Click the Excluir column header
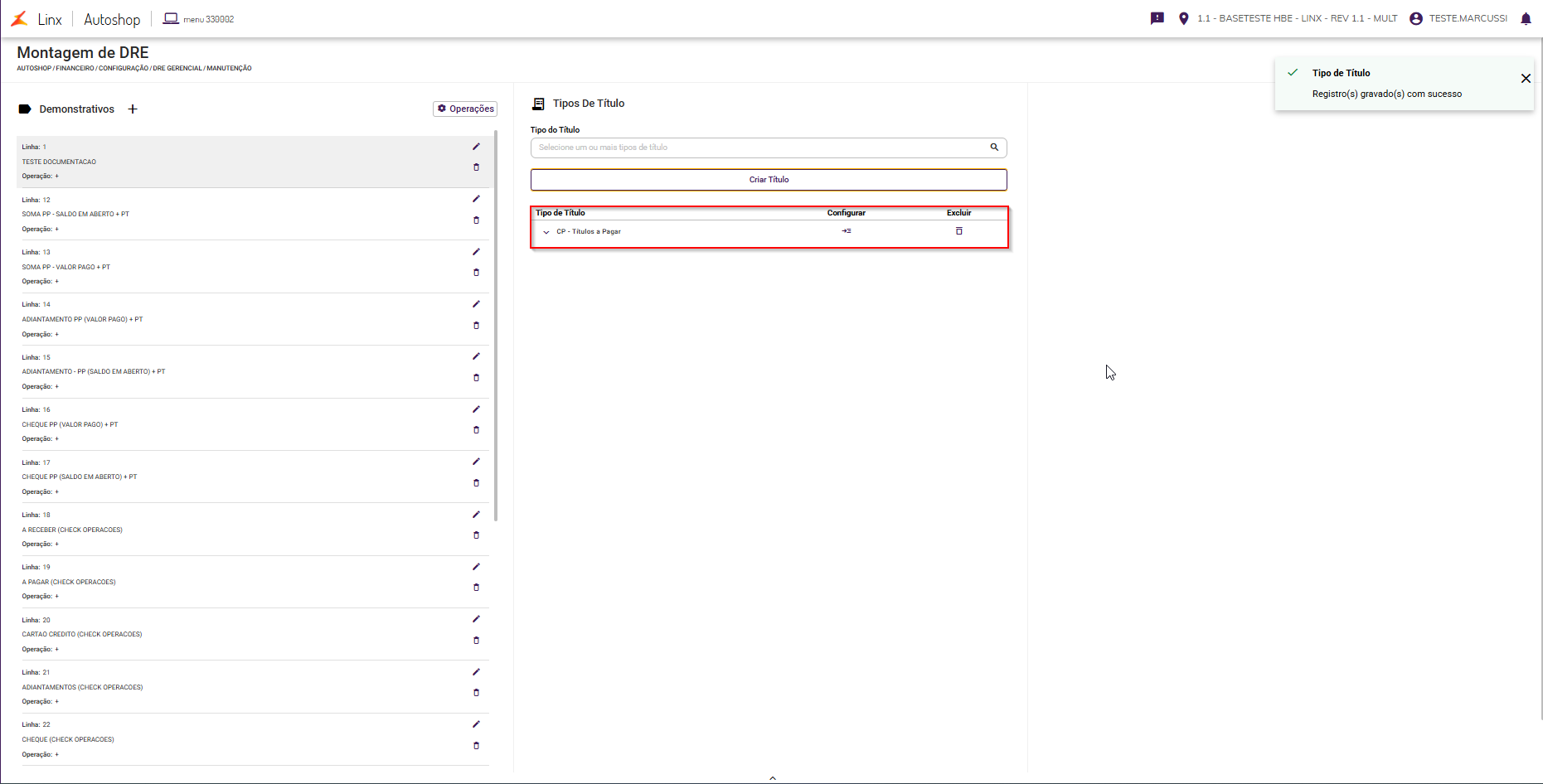This screenshot has height=784, width=1543. [x=959, y=213]
